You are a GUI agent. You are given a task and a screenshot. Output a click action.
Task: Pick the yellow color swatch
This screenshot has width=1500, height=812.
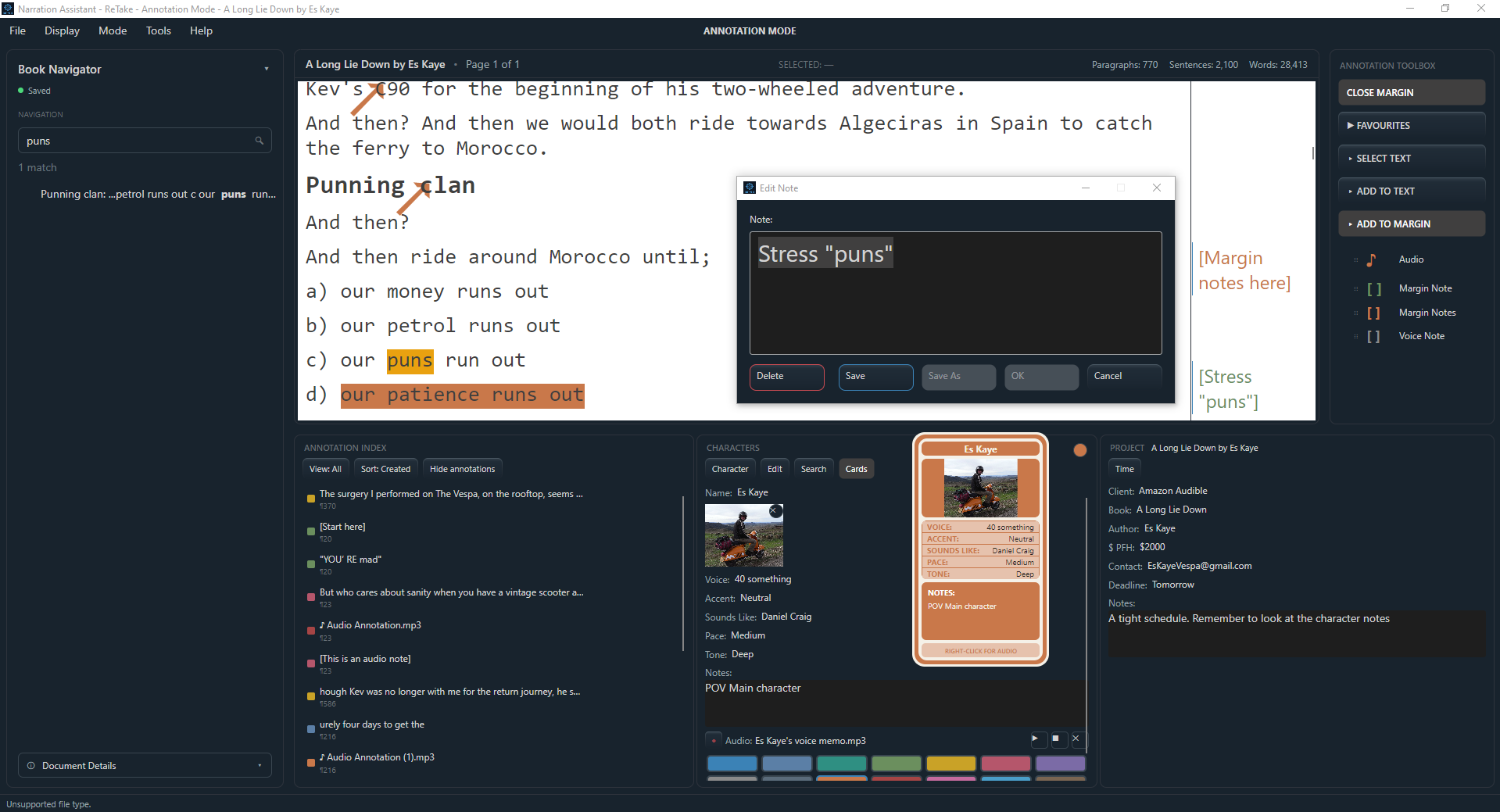pyautogui.click(x=950, y=764)
